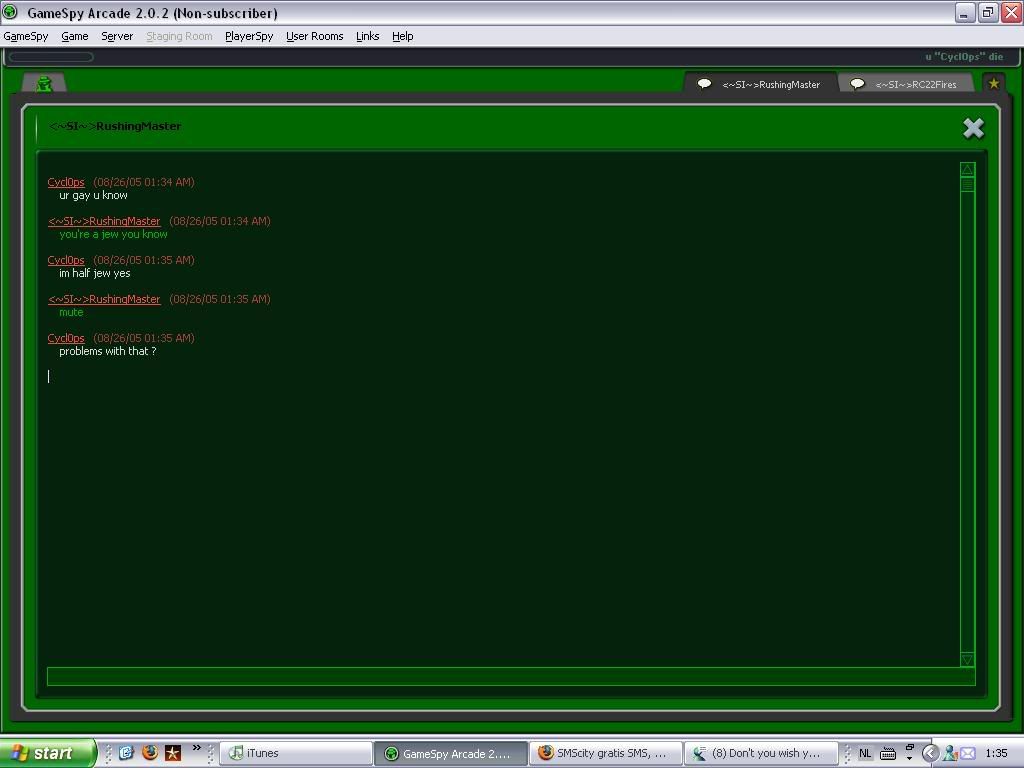Minimize the GameSpy Arcade window
1024x768 pixels.
tap(965, 12)
